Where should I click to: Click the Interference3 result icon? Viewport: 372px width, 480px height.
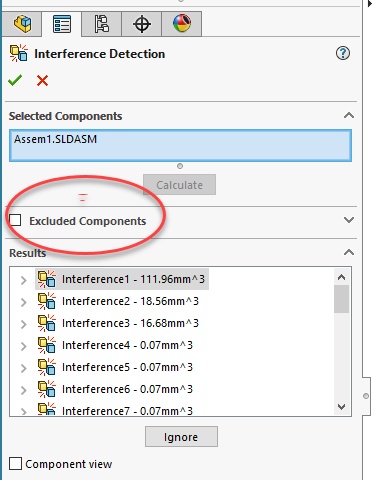click(x=46, y=323)
